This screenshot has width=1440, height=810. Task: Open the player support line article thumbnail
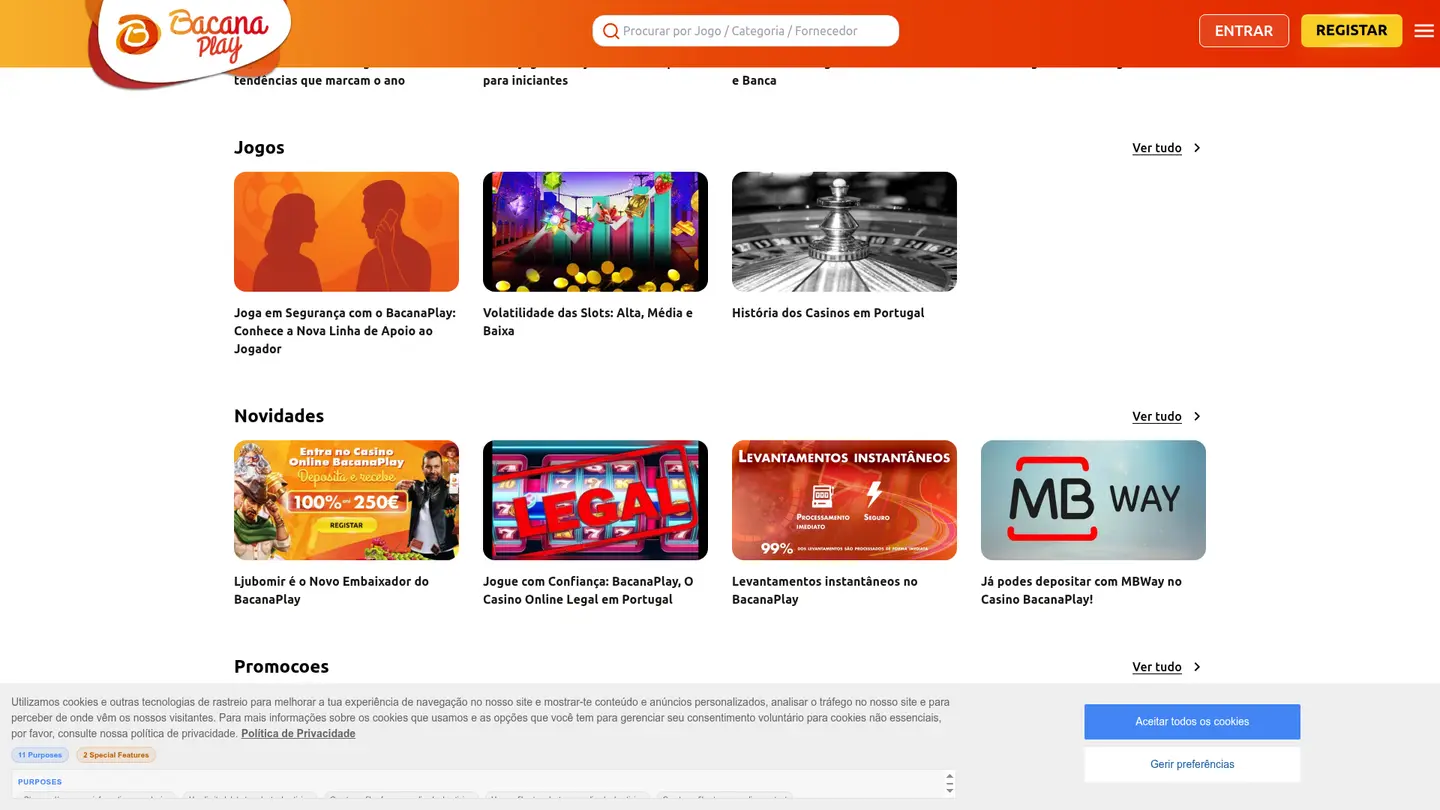346,232
